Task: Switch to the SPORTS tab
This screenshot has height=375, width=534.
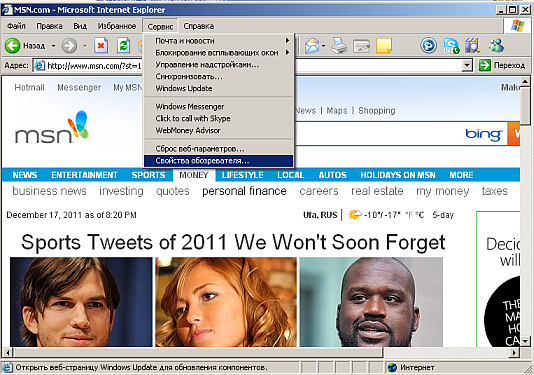Action: (x=148, y=175)
